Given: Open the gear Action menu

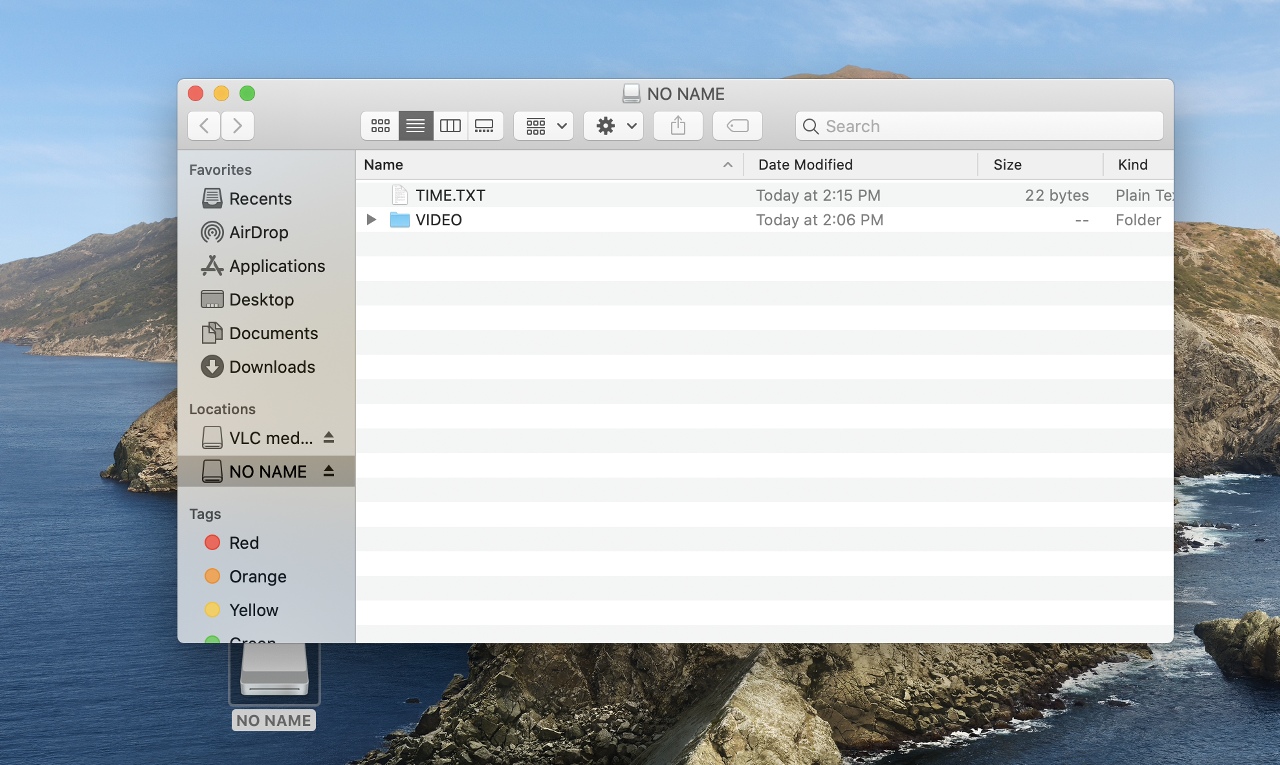Looking at the screenshot, I should click(x=613, y=126).
